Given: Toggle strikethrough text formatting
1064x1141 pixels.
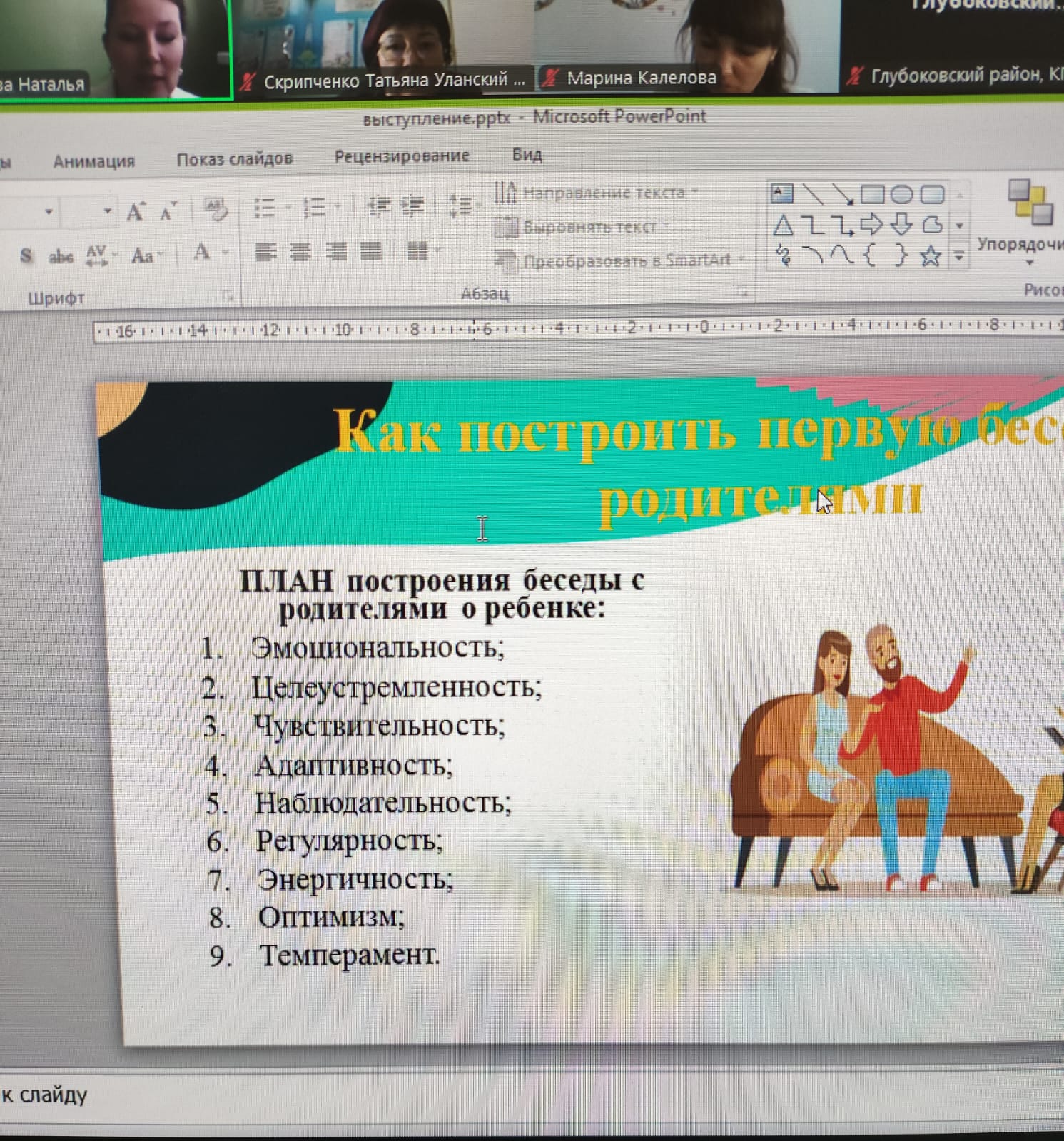Looking at the screenshot, I should [x=61, y=255].
